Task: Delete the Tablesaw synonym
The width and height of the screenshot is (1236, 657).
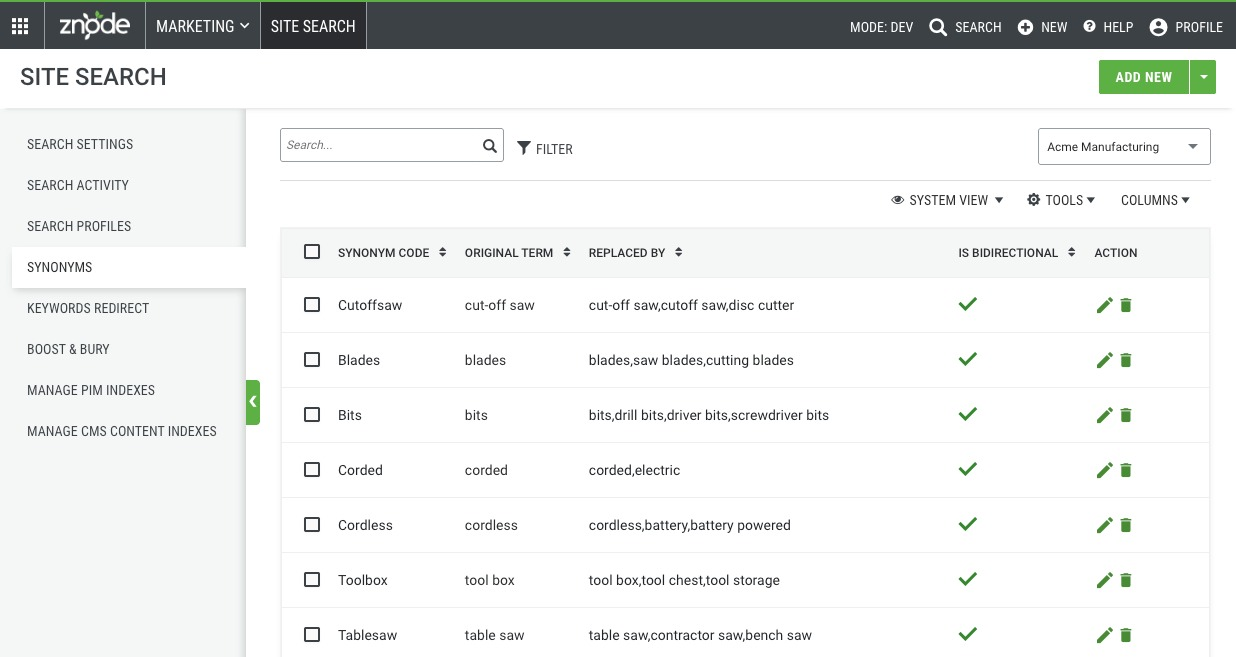Action: click(x=1126, y=635)
